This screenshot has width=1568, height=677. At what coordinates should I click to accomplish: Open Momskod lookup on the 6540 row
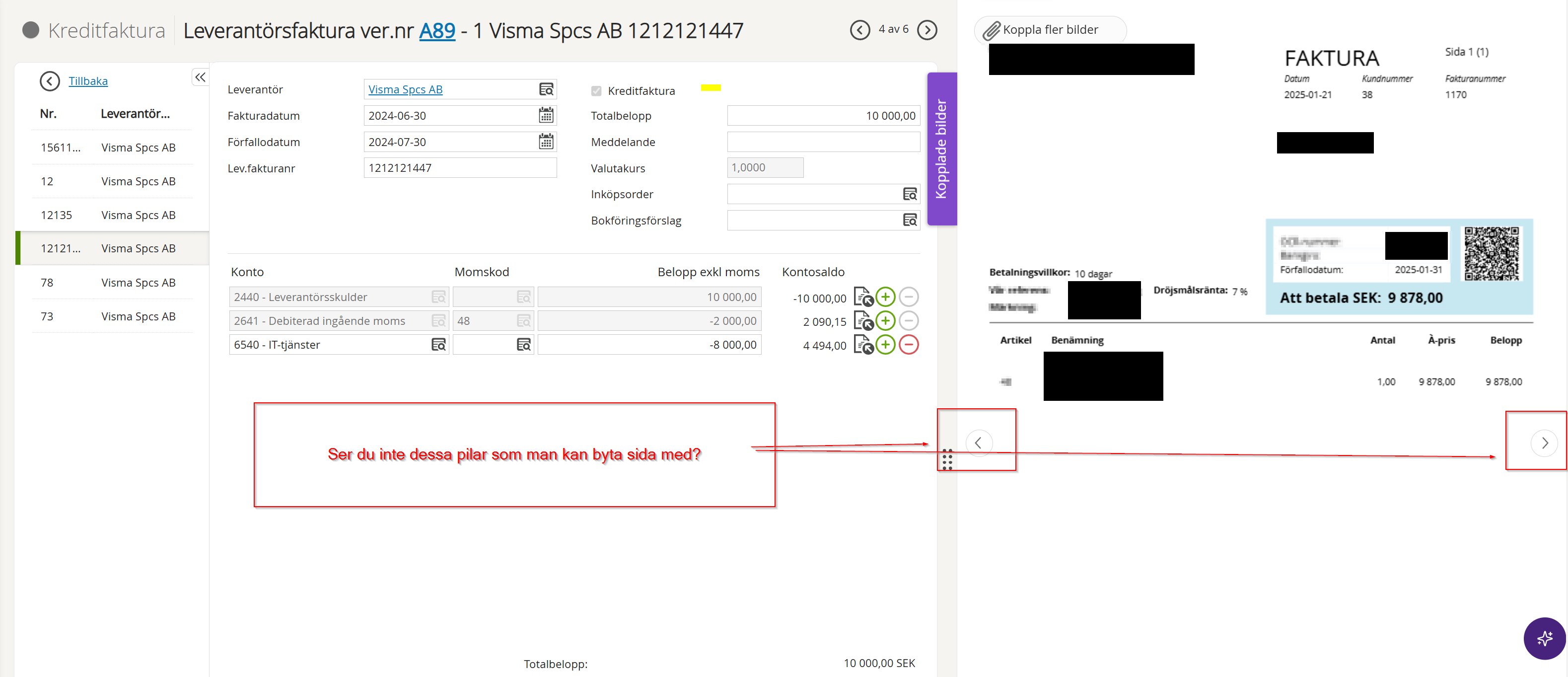[x=523, y=345]
